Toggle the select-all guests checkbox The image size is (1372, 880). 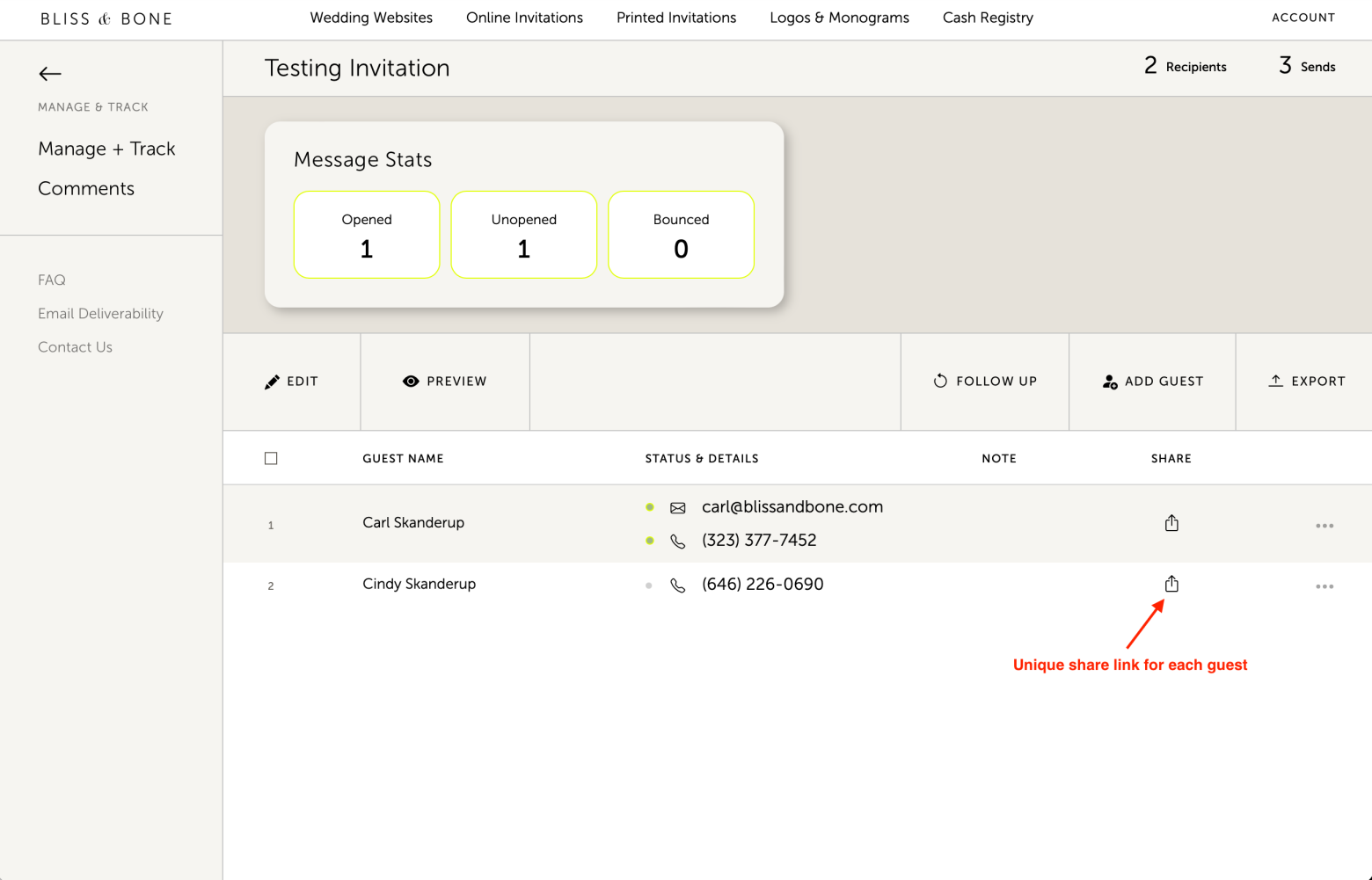(x=271, y=458)
